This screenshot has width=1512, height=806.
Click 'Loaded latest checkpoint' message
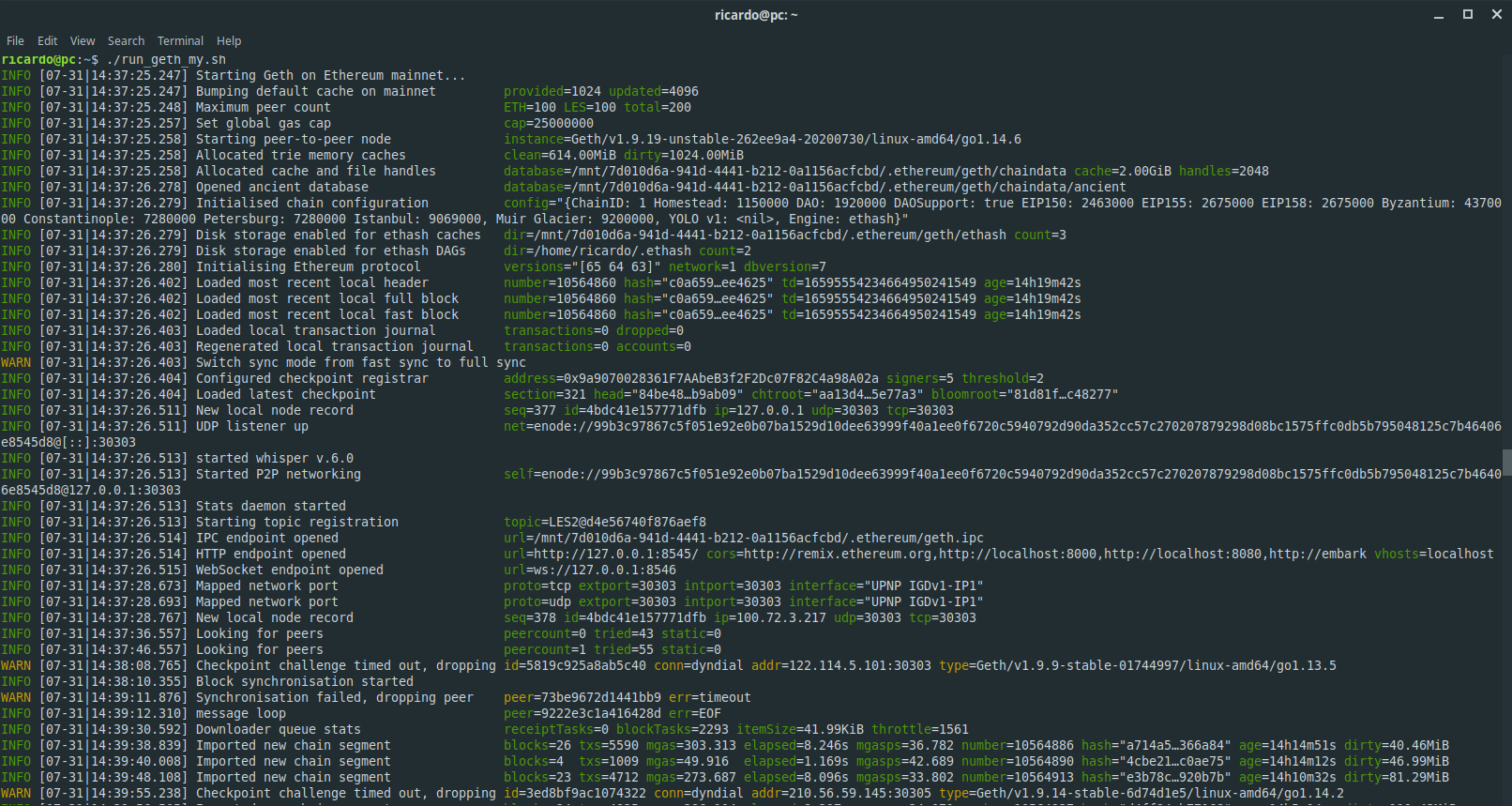tap(286, 394)
